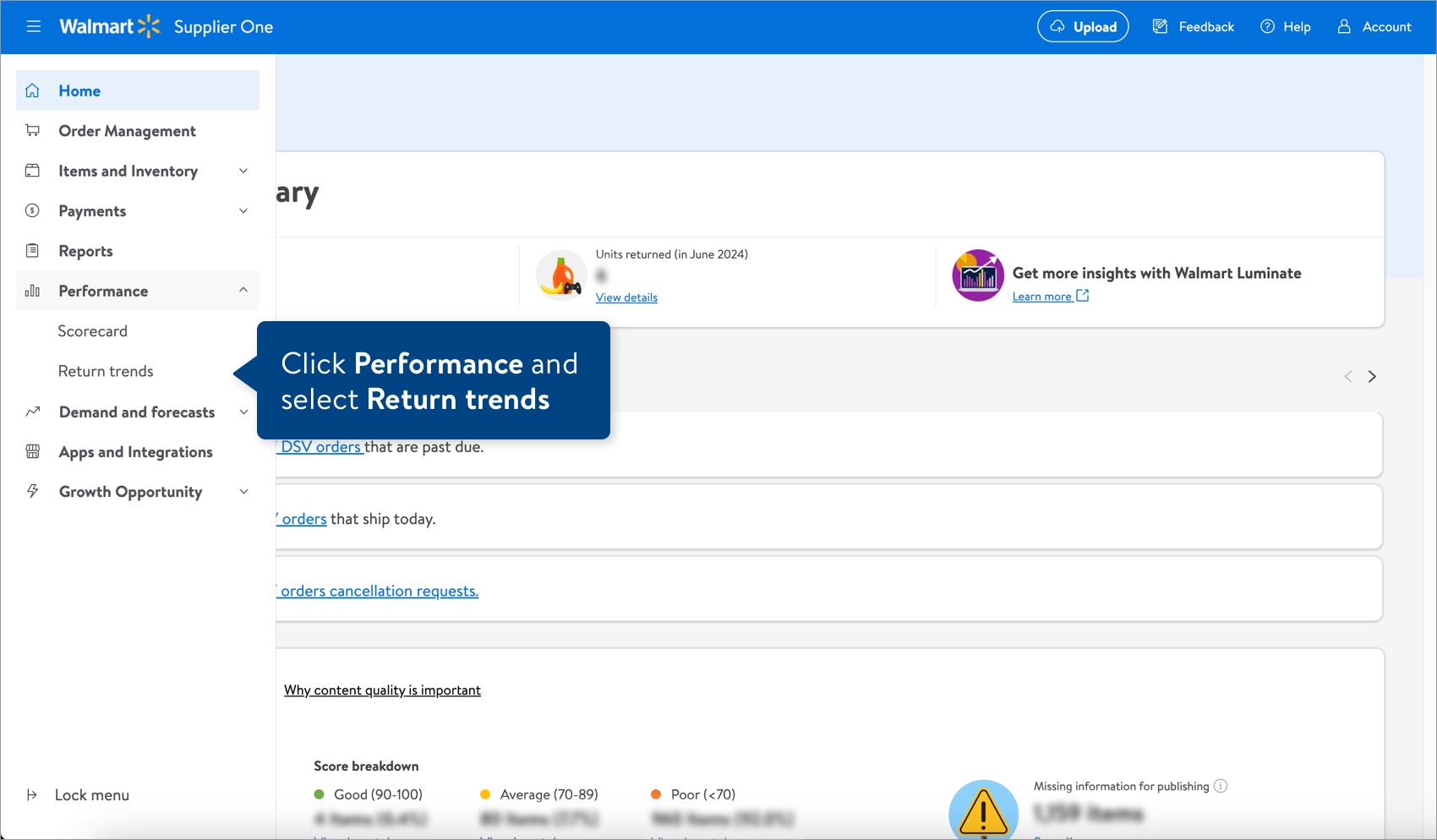Click the next carousel arrow
1437x840 pixels.
tap(1372, 376)
